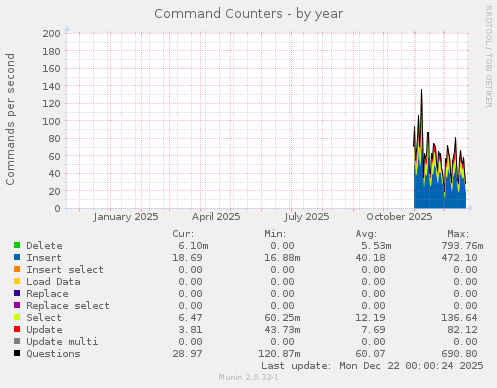Click the 'Last update' timestamp line
Viewport: 497px width, 388px height.
(x=372, y=366)
